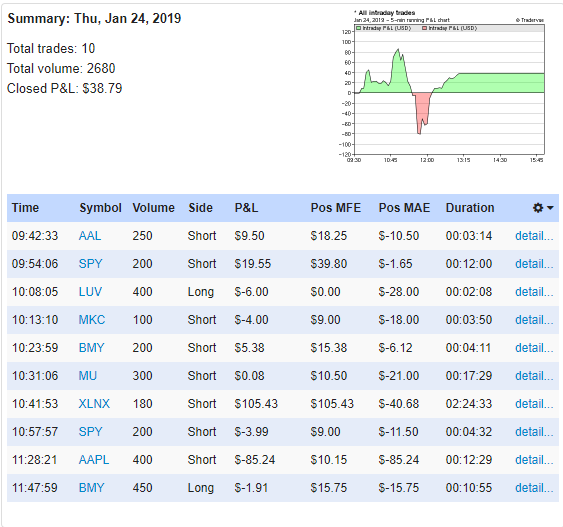Open the table settings gear dropdown
The width and height of the screenshot is (563, 527).
coord(543,207)
